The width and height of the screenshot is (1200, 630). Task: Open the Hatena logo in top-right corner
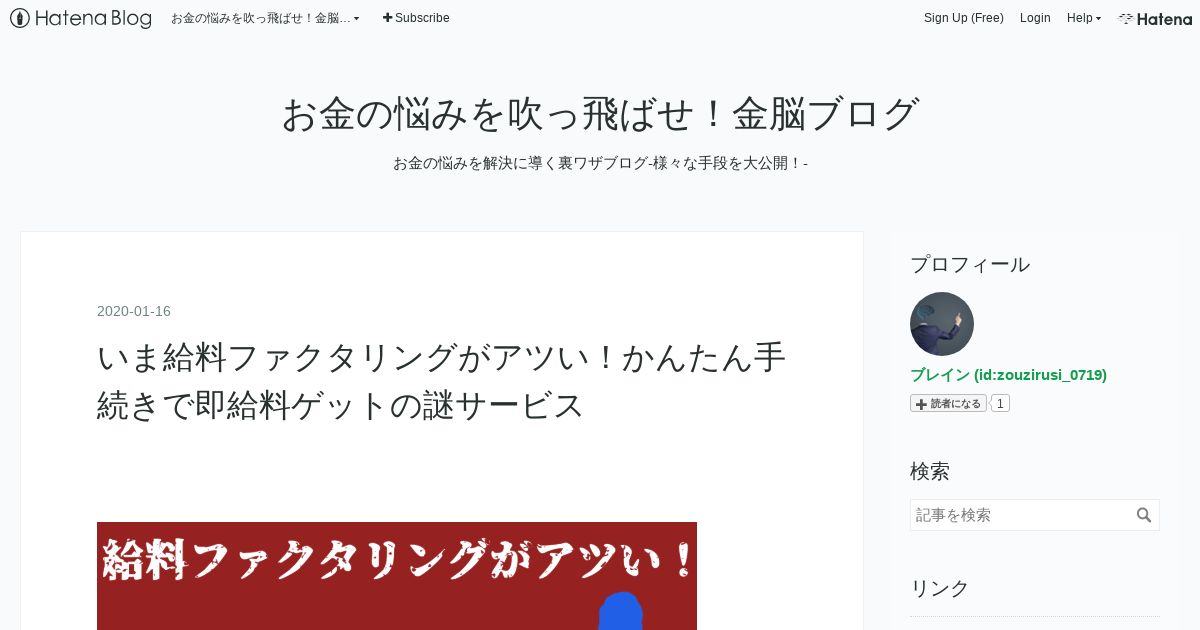[1155, 18]
